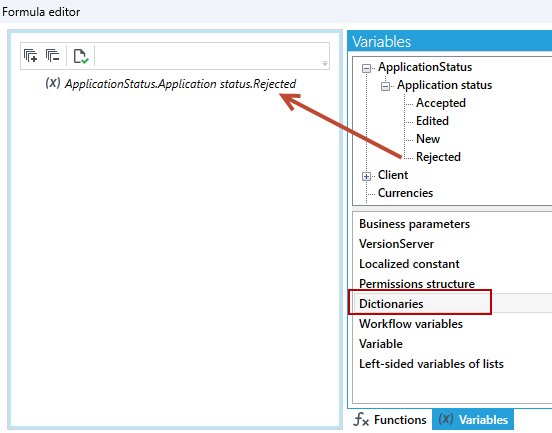Image resolution: width=552 pixels, height=433 pixels.
Task: Select the Rejected status value
Action: [x=438, y=157]
